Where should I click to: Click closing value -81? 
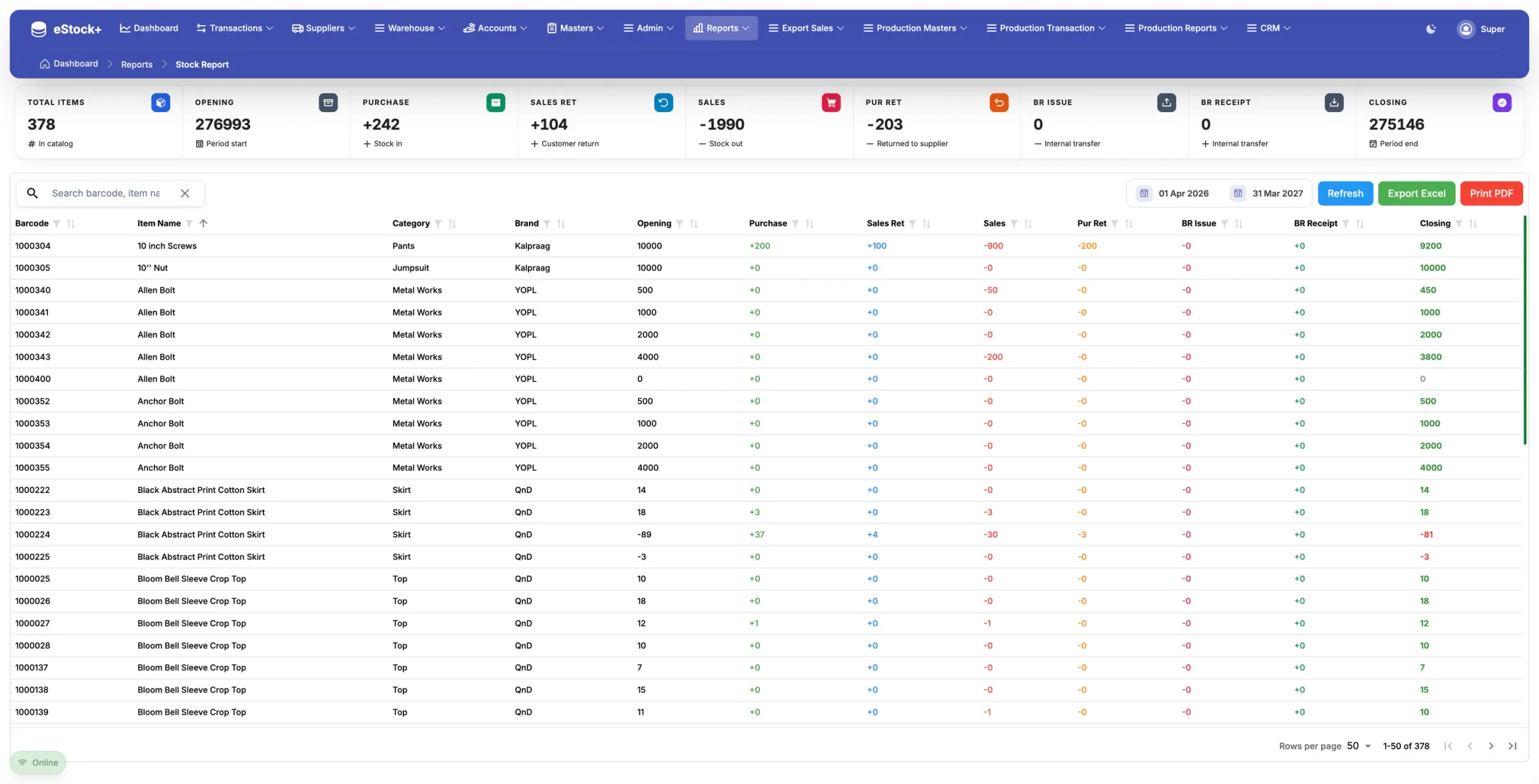click(x=1426, y=535)
